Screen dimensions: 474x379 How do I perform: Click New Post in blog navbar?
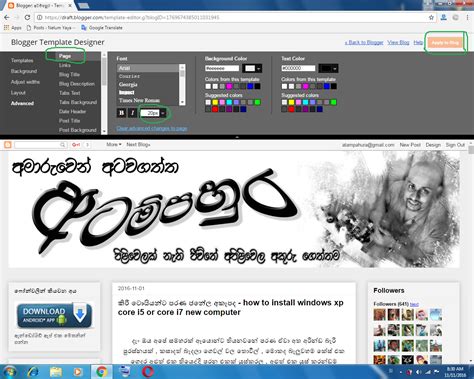pyautogui.click(x=410, y=145)
